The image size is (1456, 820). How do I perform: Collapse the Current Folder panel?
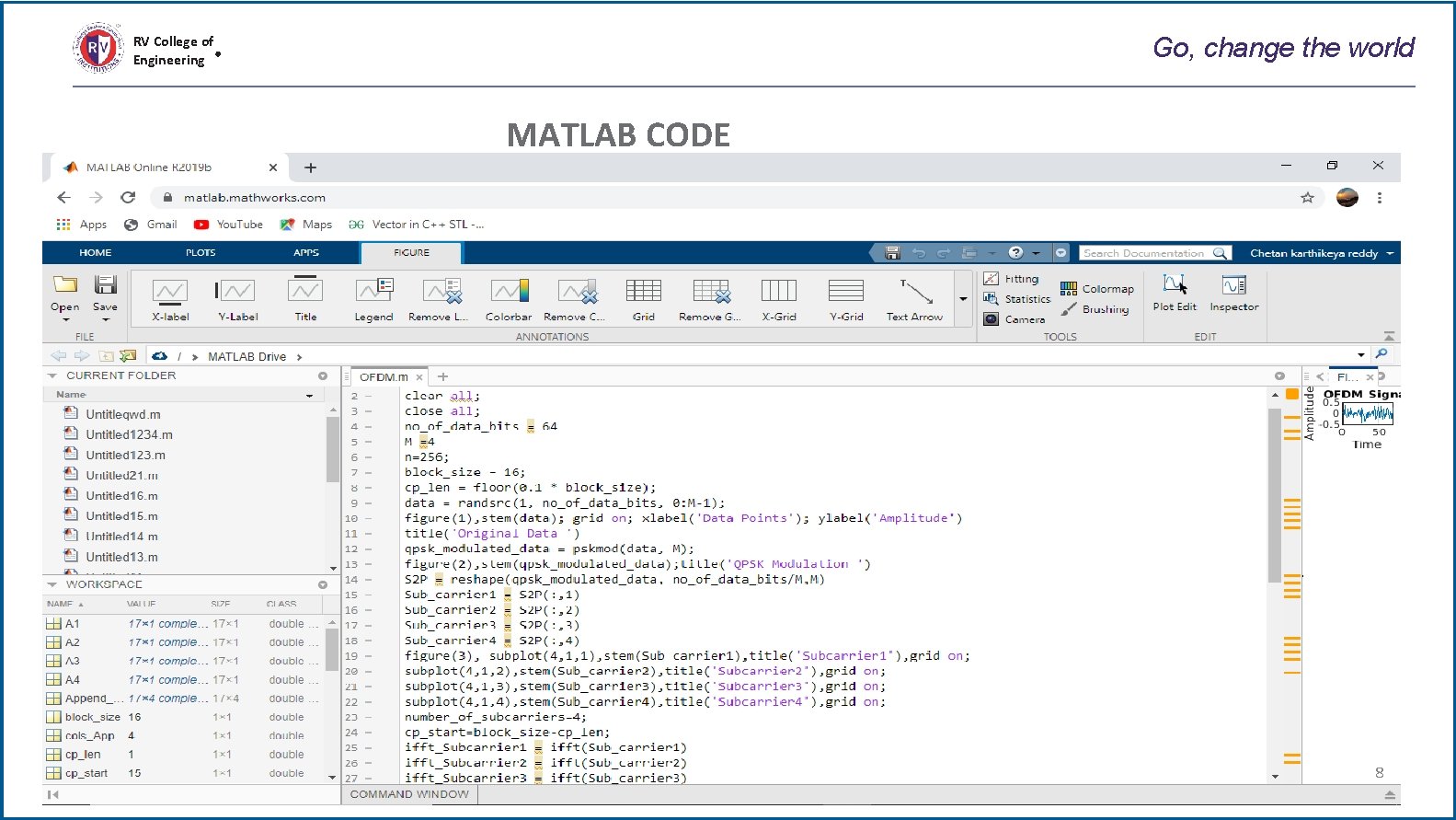(x=52, y=375)
